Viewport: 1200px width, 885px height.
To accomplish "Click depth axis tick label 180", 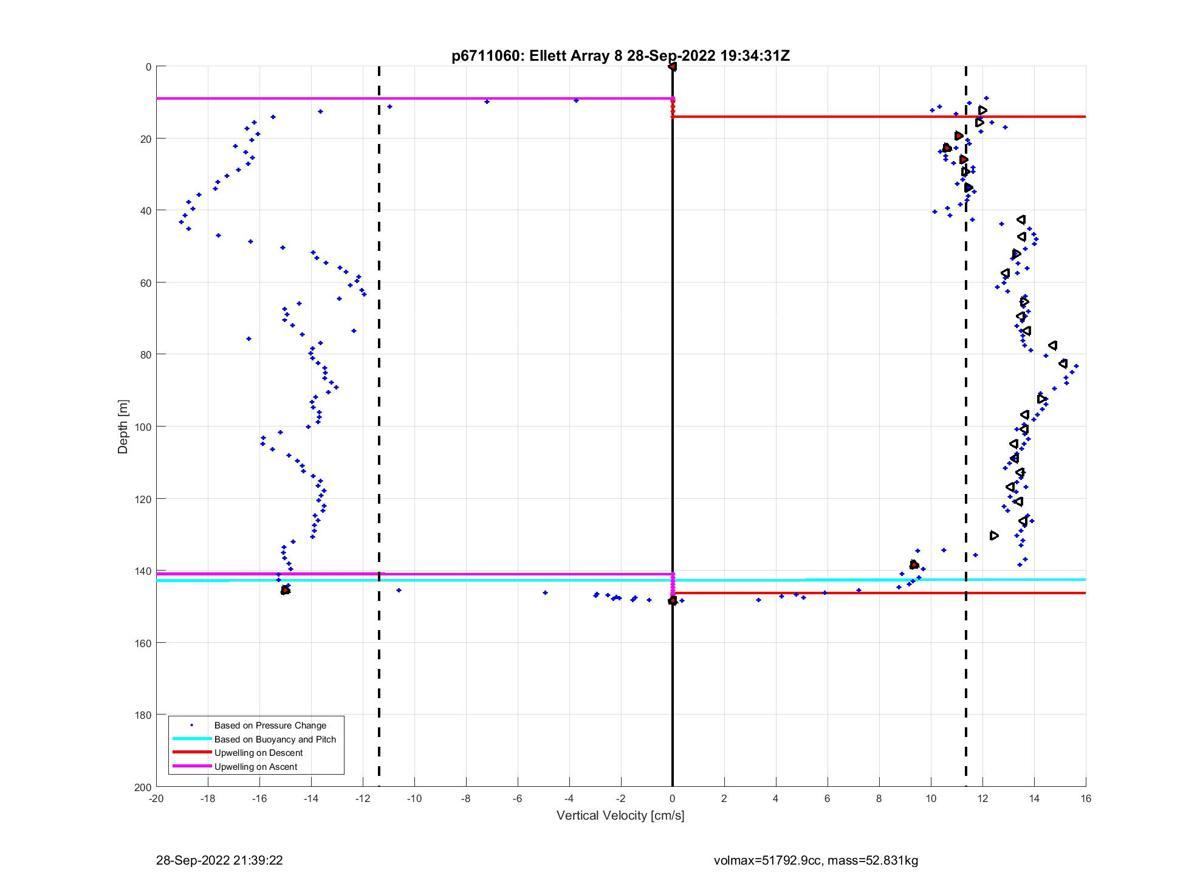I will (x=142, y=715).
